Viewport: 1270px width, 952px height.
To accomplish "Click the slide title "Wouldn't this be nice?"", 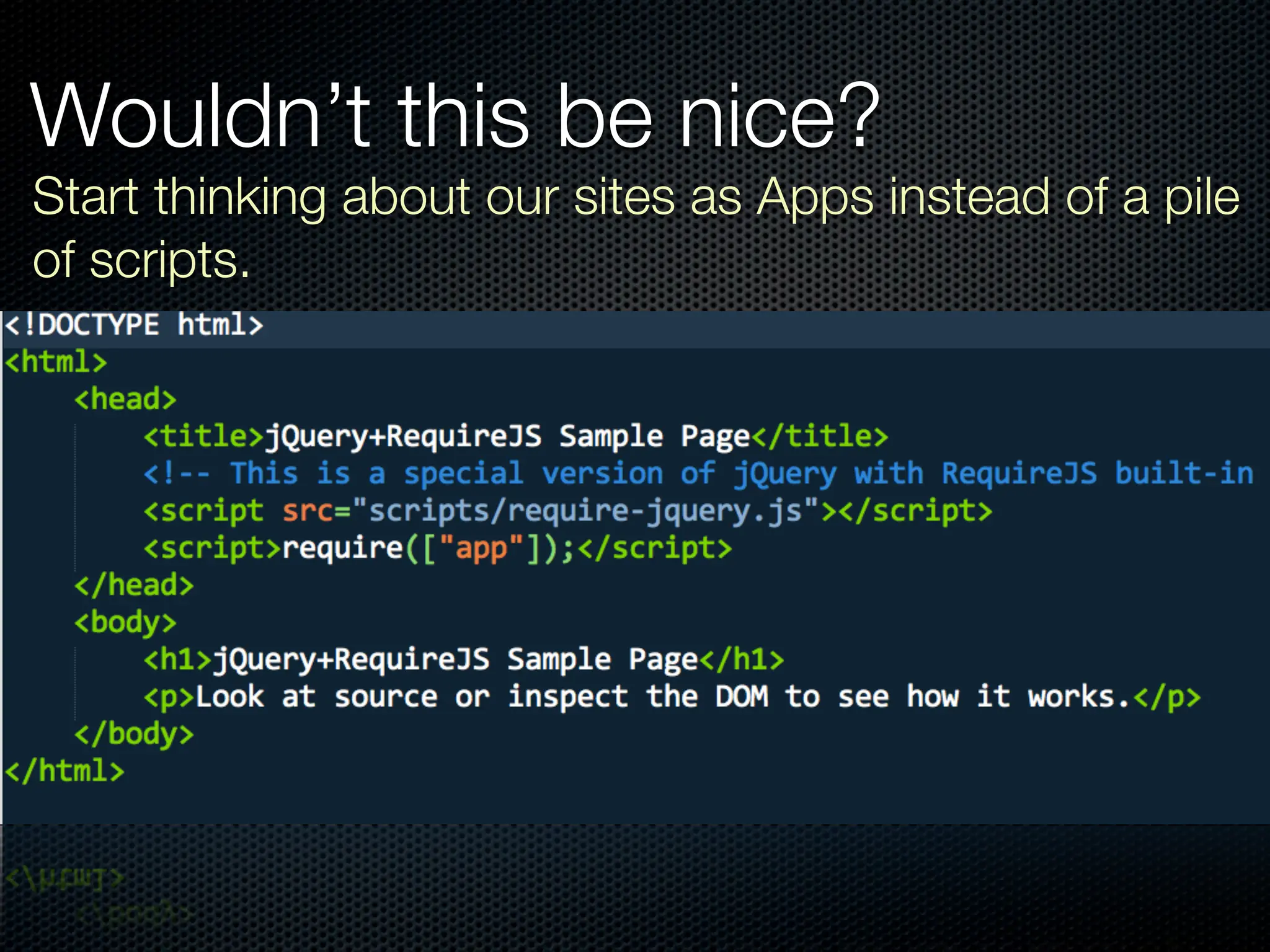I will 456,115.
